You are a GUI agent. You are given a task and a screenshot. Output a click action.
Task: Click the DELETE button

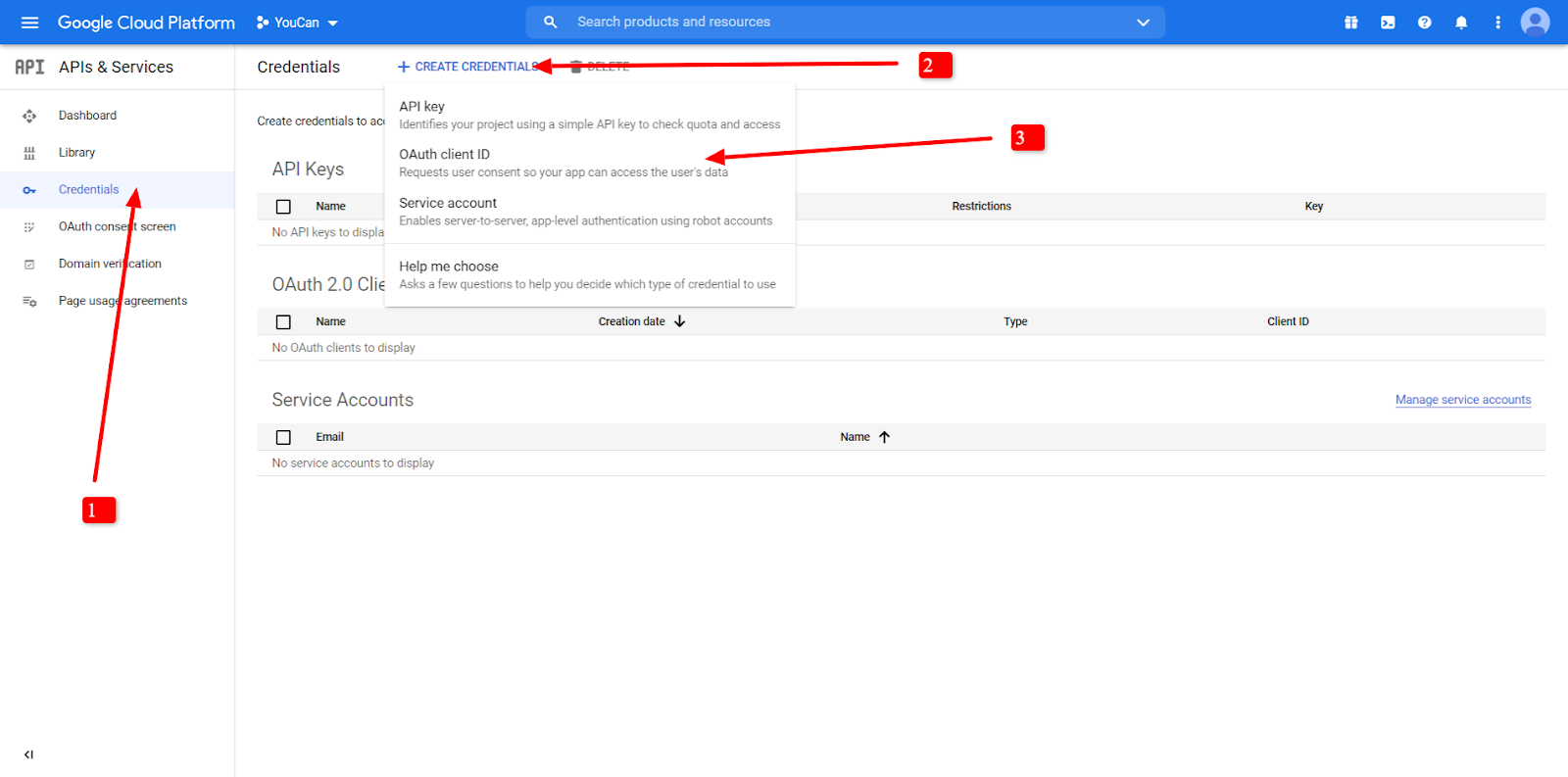(600, 67)
